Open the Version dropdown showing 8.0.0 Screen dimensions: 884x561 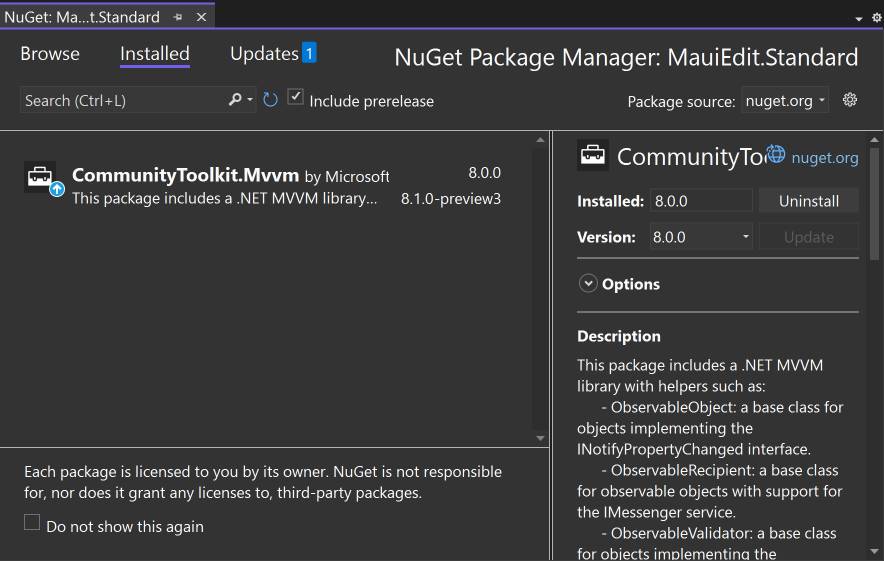702,237
